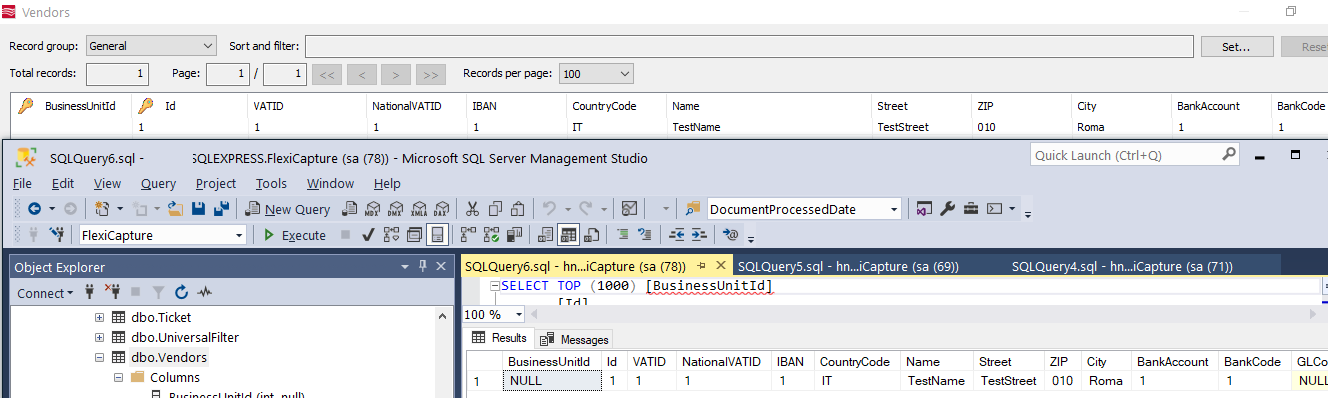Open a new XMLA query
Screen dimensions: 1328x398
click(x=419, y=209)
